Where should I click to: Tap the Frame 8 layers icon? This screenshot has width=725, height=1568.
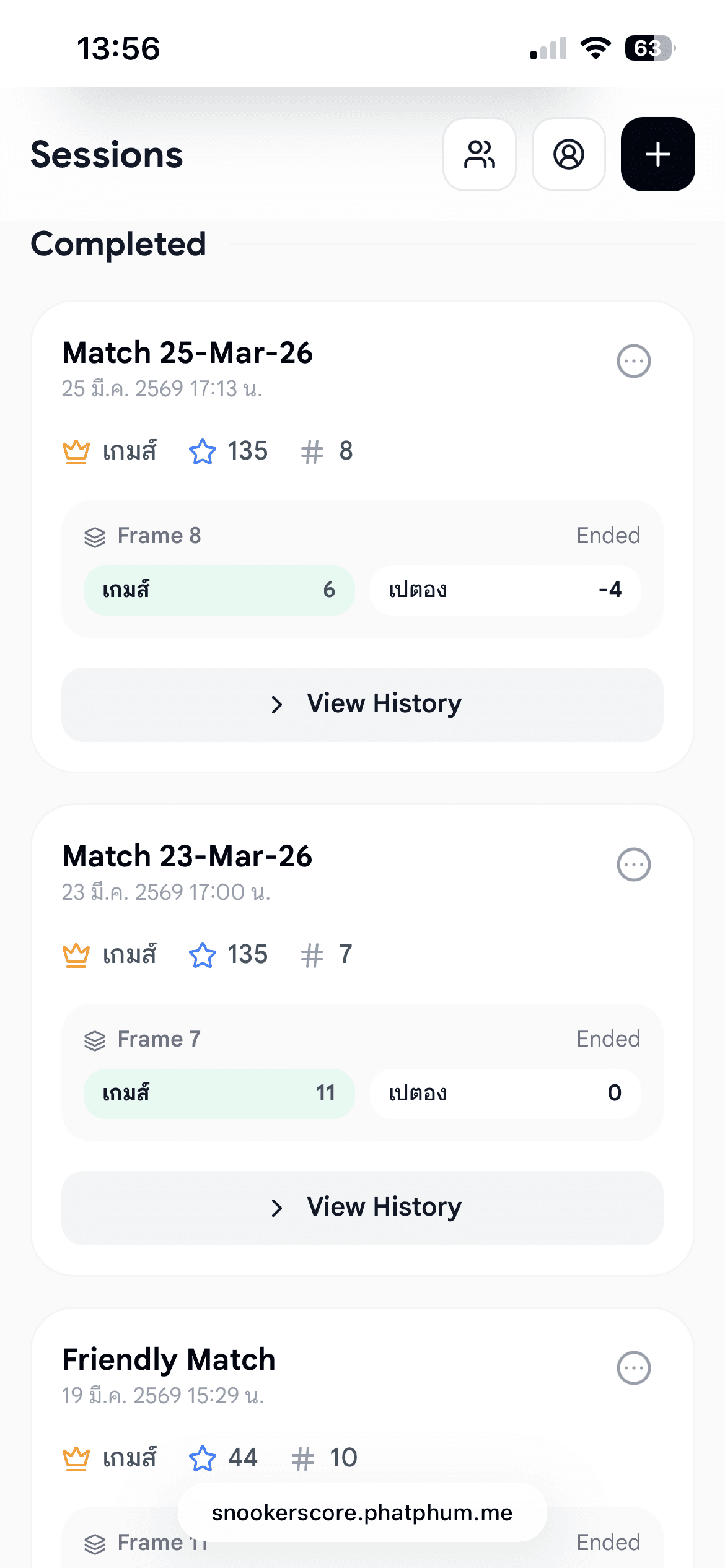click(95, 537)
